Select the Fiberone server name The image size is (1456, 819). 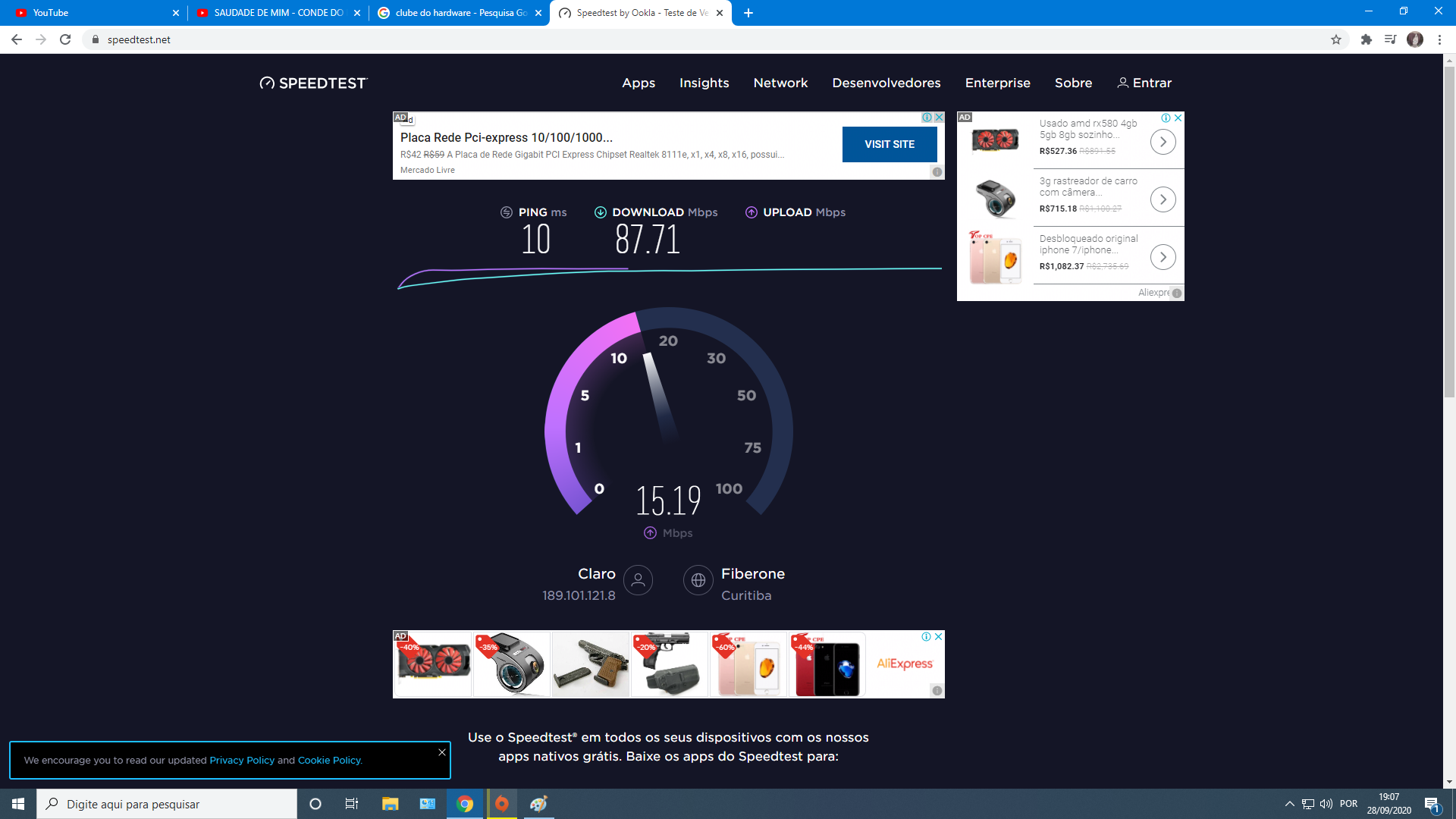pos(752,574)
